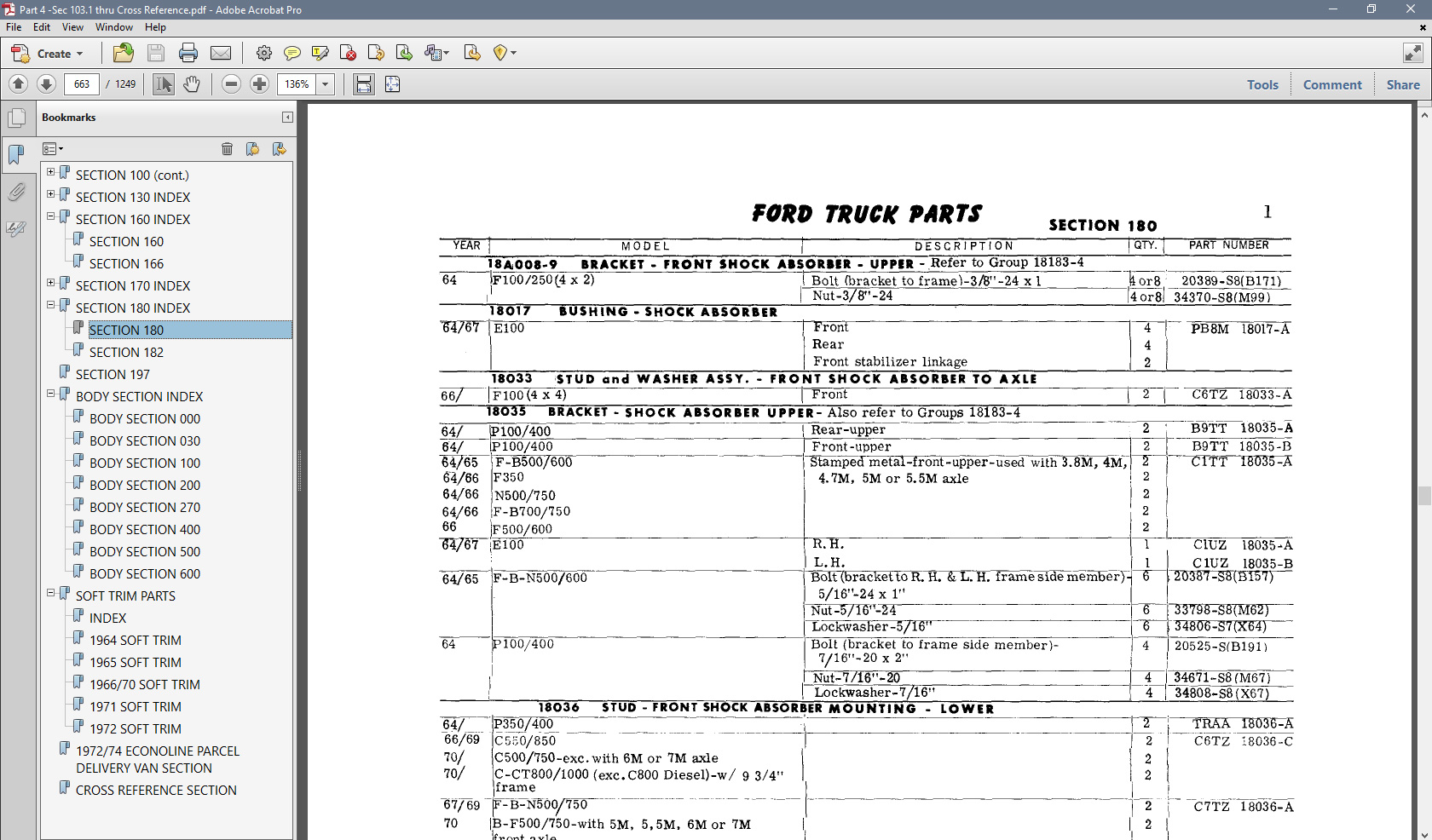Go to previous page arrow
The height and width of the screenshot is (840, 1432).
pyautogui.click(x=18, y=83)
